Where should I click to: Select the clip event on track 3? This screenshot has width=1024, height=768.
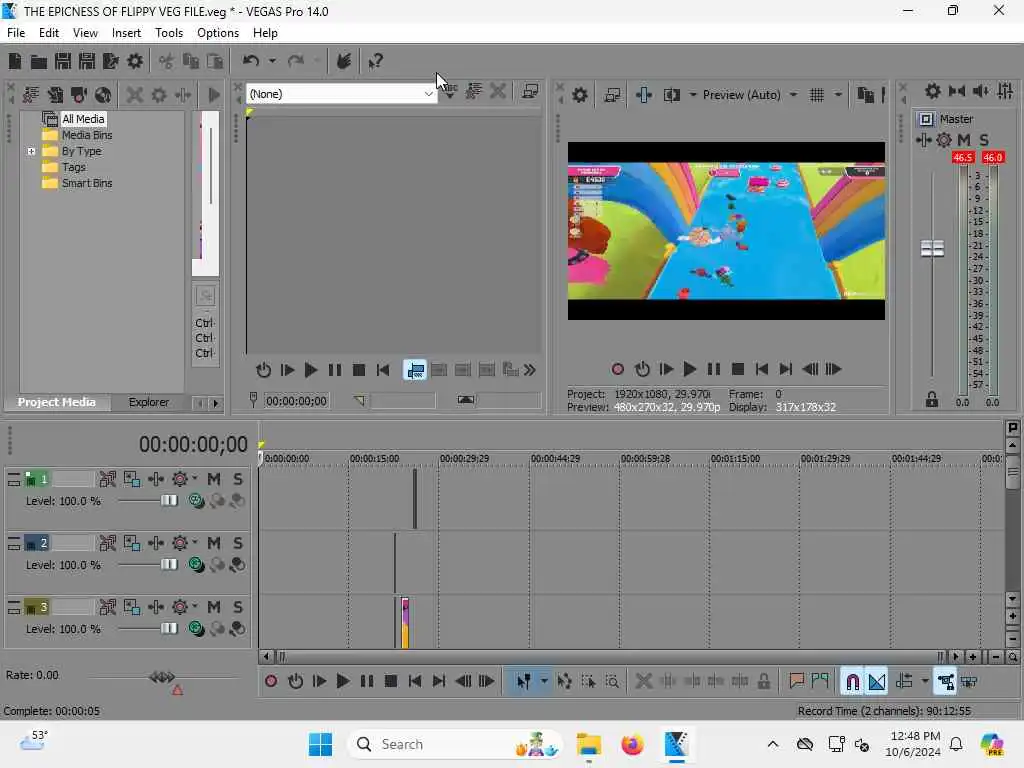tap(405, 622)
